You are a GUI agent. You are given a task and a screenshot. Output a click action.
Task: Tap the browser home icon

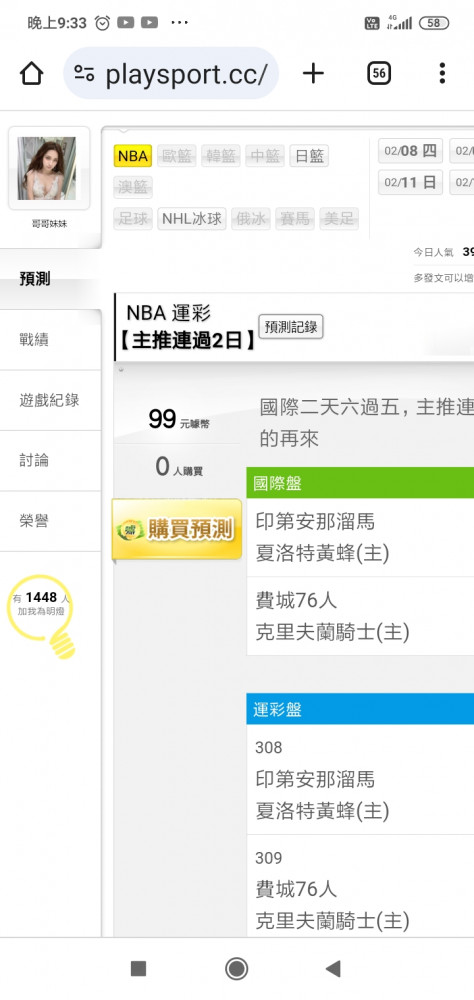(31, 73)
